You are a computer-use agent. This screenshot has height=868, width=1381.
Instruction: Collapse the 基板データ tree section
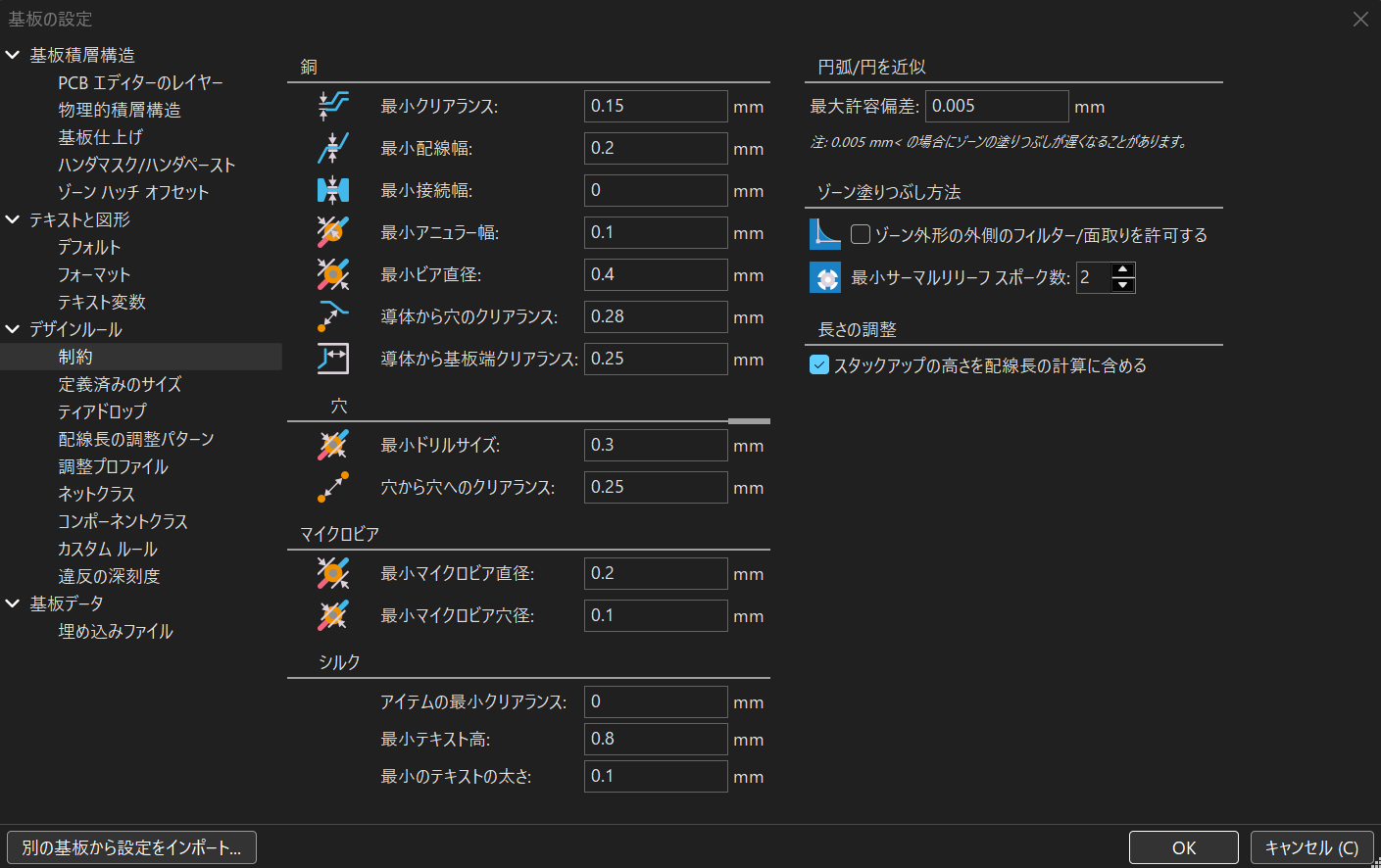(13, 603)
